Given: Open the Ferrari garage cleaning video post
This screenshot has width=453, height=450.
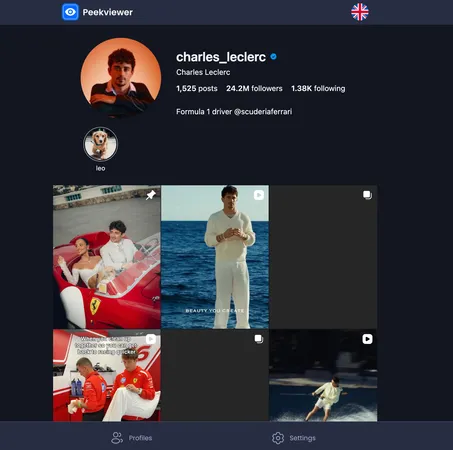Looking at the screenshot, I should coord(107,375).
